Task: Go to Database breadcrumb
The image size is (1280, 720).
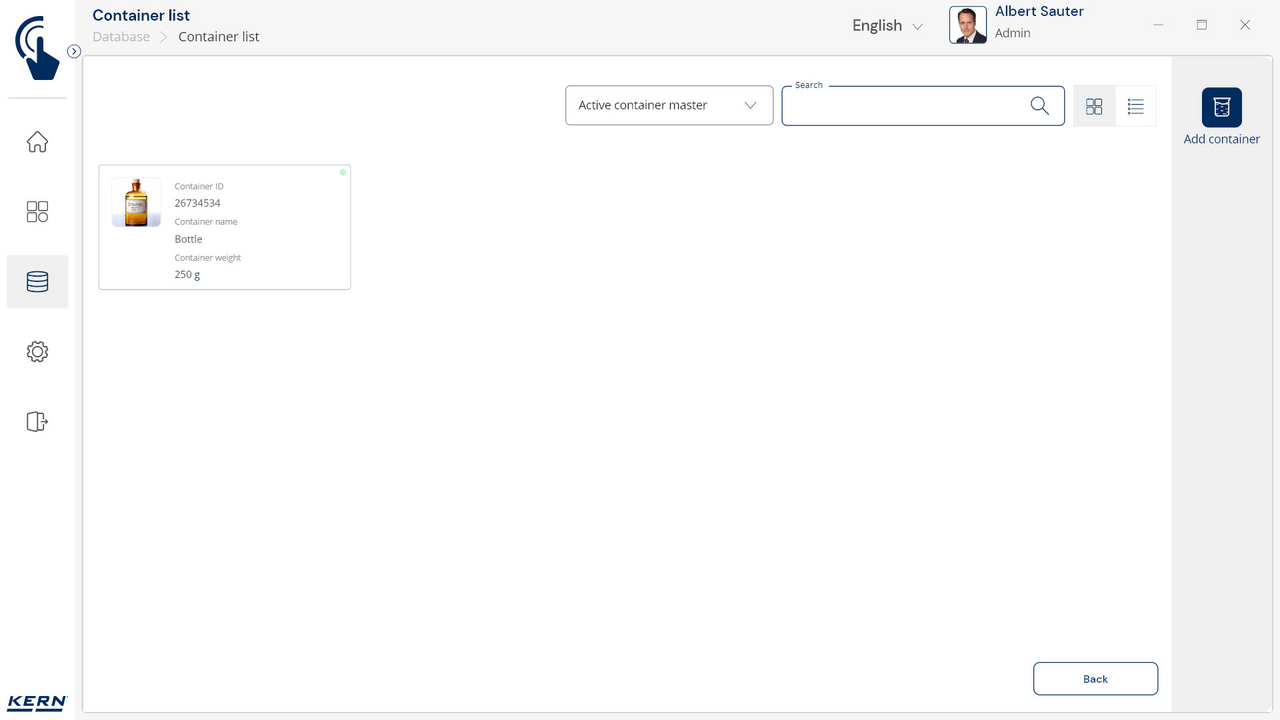Action: 121,37
